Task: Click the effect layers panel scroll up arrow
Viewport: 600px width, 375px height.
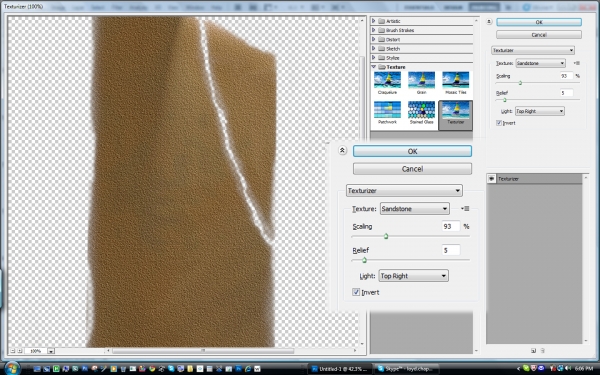Action: tap(585, 178)
